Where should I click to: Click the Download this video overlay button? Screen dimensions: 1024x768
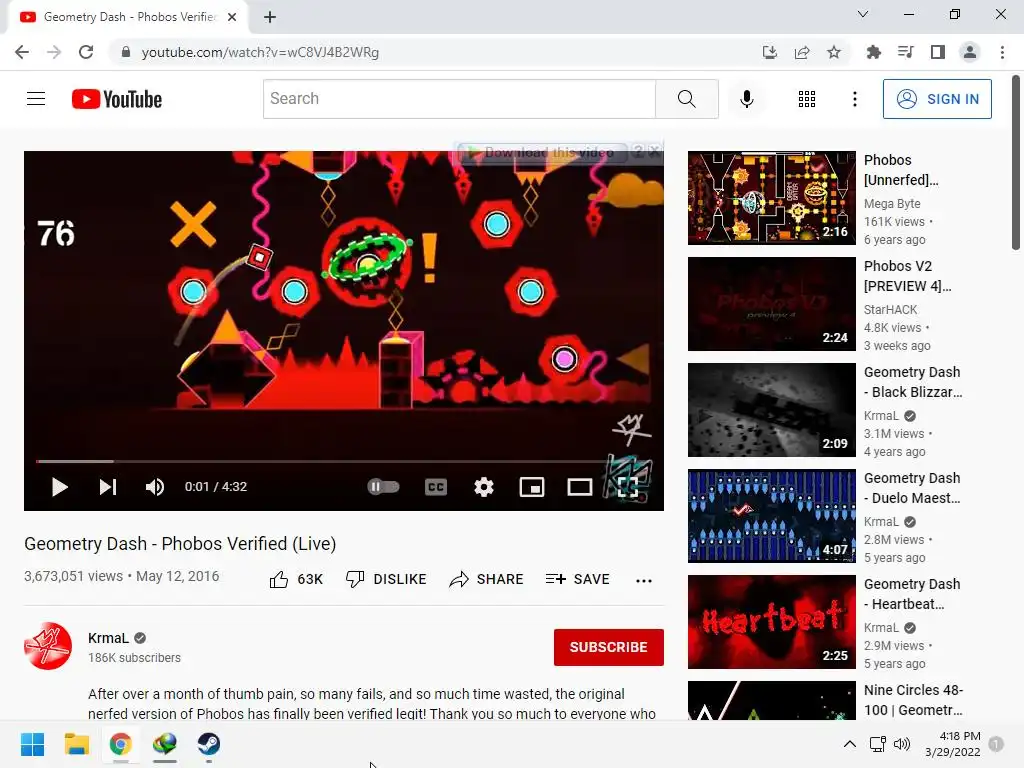click(542, 153)
